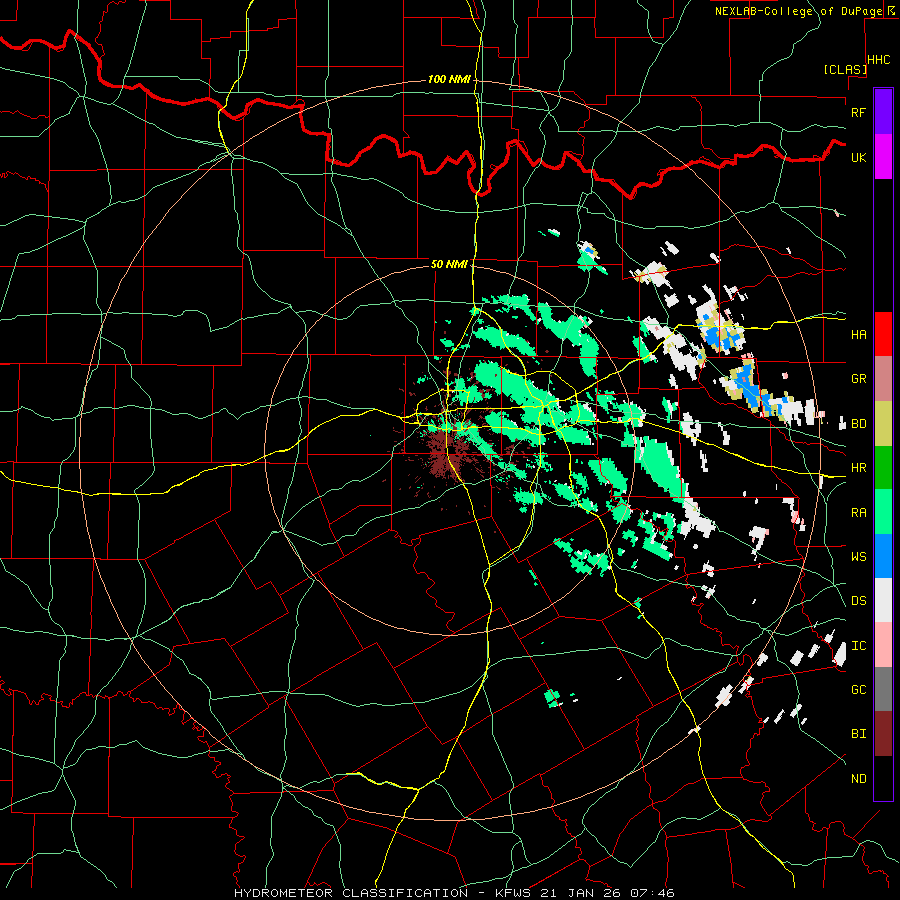Click the red HA legend swatch

883,334
